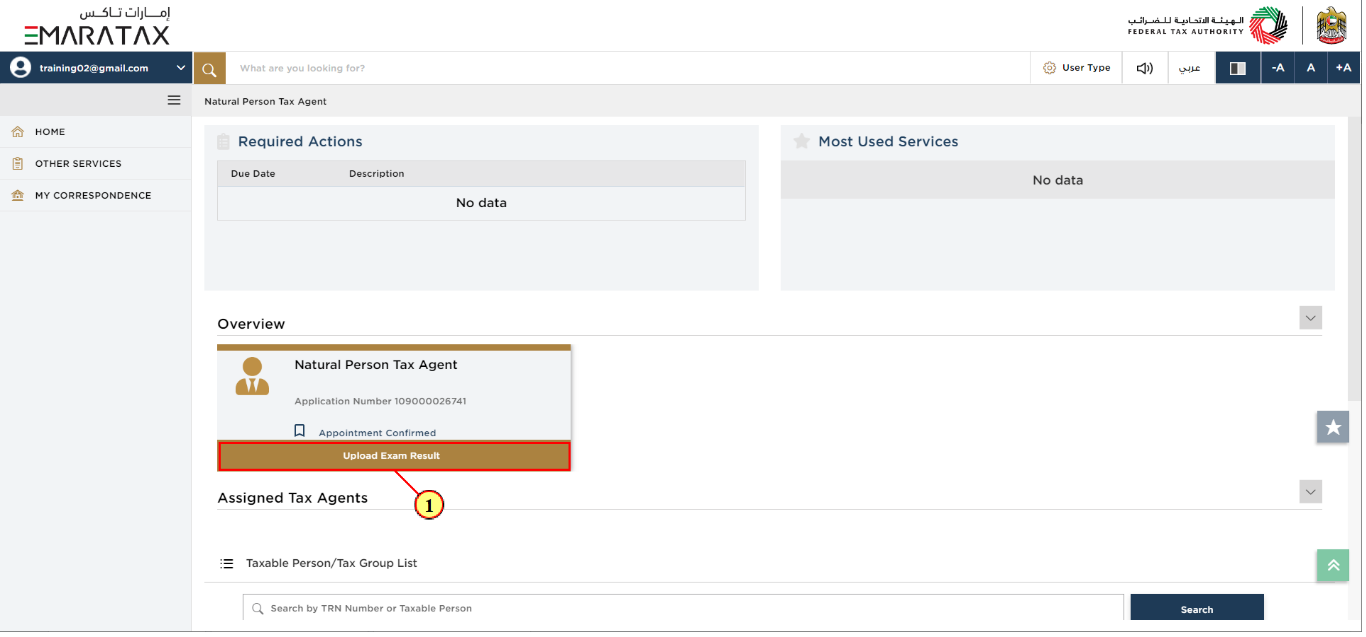Collapse the sidebar hamburger menu

click(x=174, y=100)
